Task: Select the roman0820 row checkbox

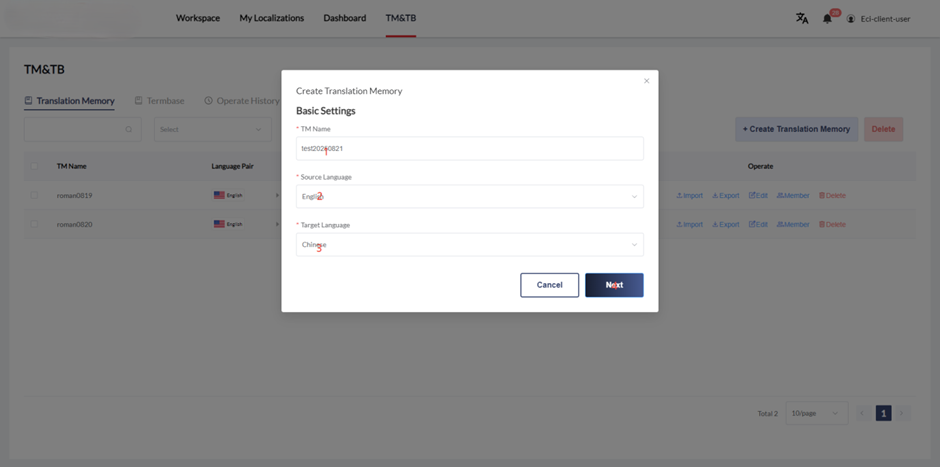Action: coord(34,224)
